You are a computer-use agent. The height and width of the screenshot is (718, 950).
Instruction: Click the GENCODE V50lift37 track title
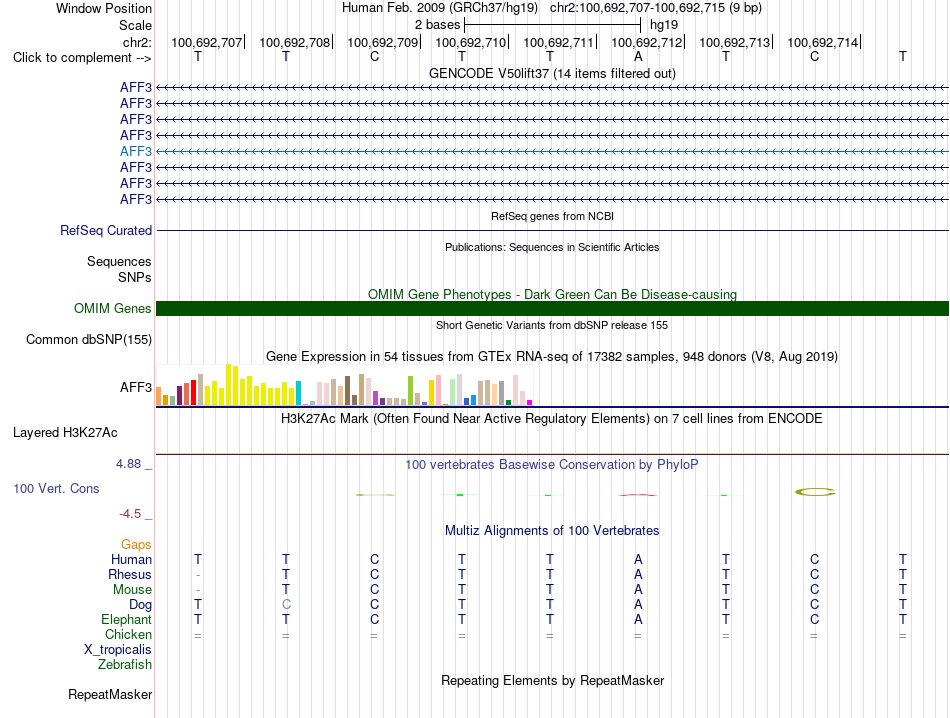point(552,73)
